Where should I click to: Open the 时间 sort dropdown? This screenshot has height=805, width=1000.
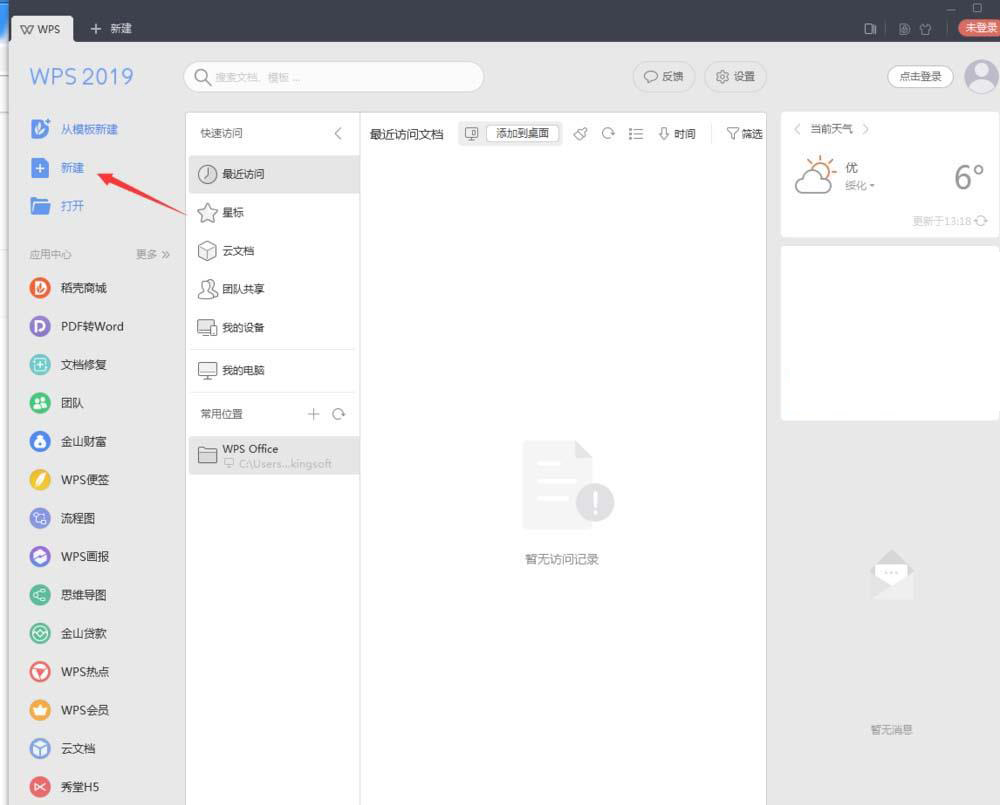coord(677,133)
